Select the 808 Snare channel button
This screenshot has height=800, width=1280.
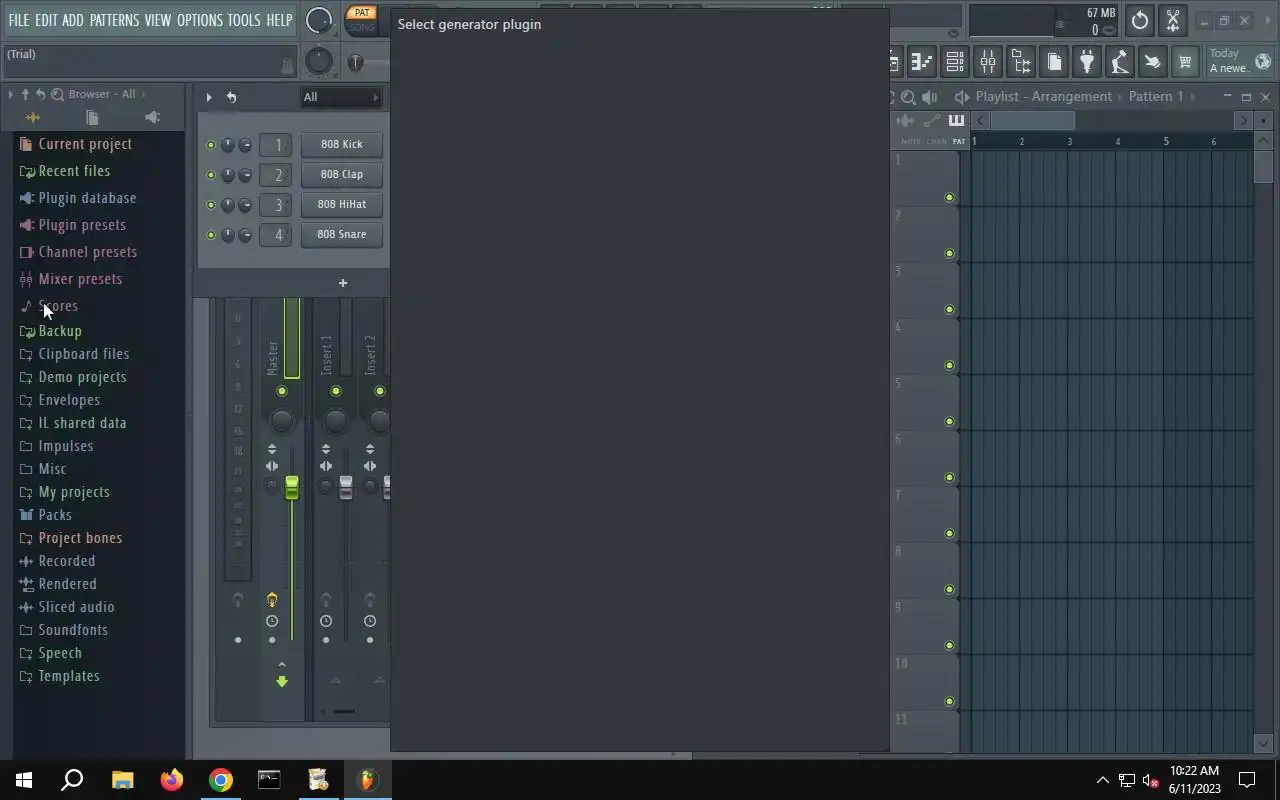(x=341, y=235)
